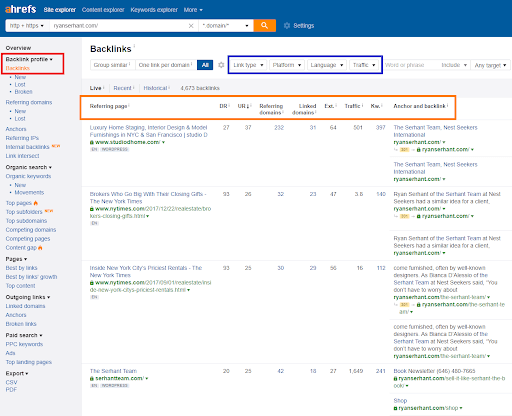
Task: Open the http + https protocol dropdown
Action: click(x=27, y=26)
